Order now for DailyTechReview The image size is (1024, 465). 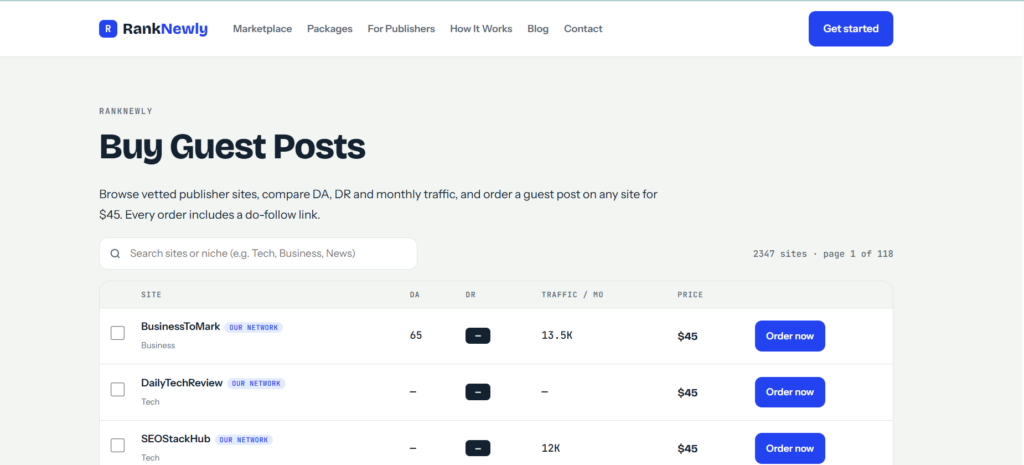point(790,392)
